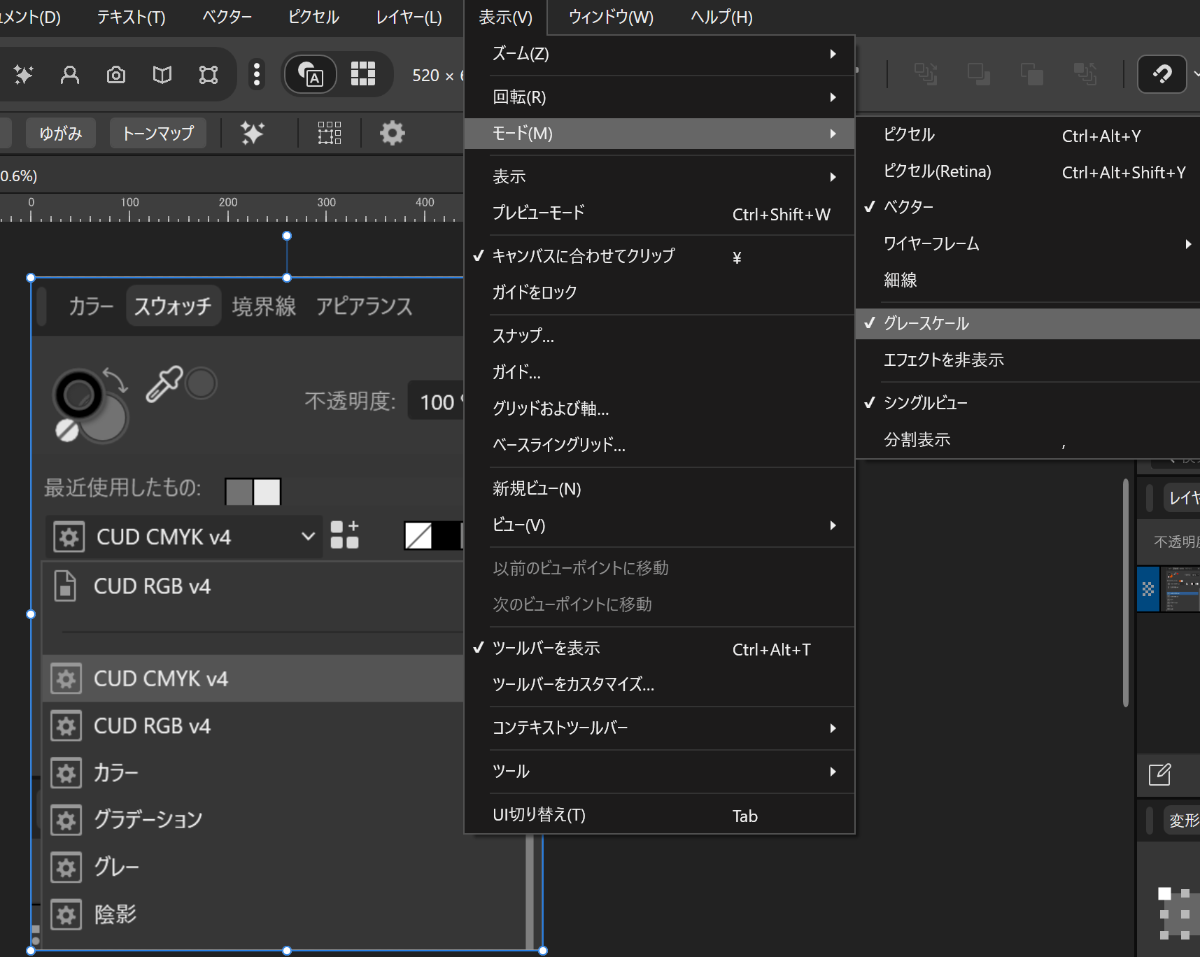The width and height of the screenshot is (1200, 957).
Task: Select 分割表示 split view option
Action: (1028, 440)
